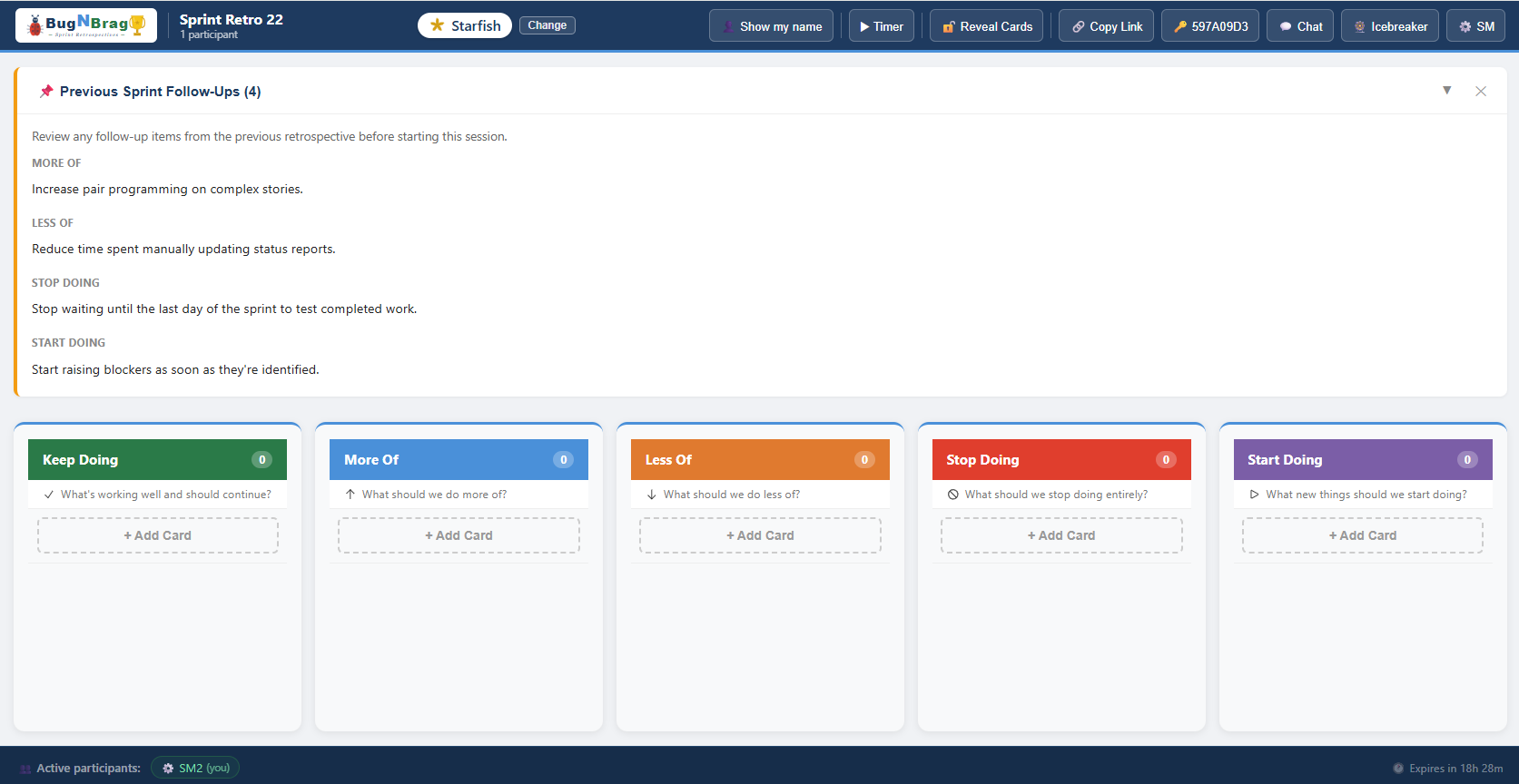Collapse the Previous Sprint Follow-Ups panel
Viewport: 1519px width, 784px height.
[1446, 90]
